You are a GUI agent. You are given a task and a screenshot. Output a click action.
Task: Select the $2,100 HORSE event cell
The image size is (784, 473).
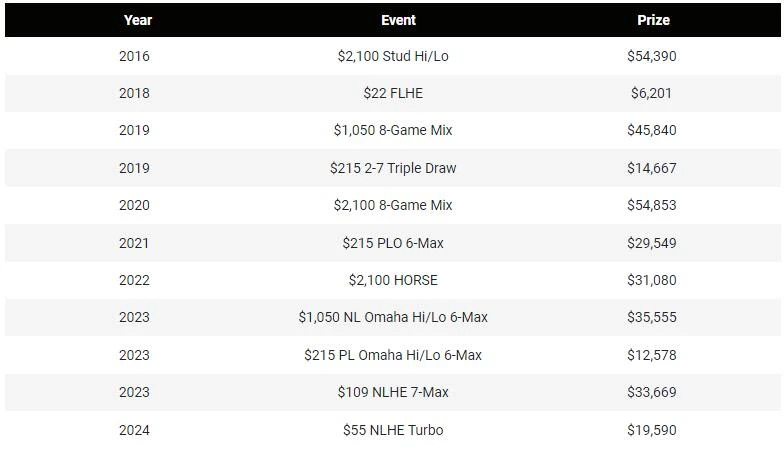(x=393, y=280)
